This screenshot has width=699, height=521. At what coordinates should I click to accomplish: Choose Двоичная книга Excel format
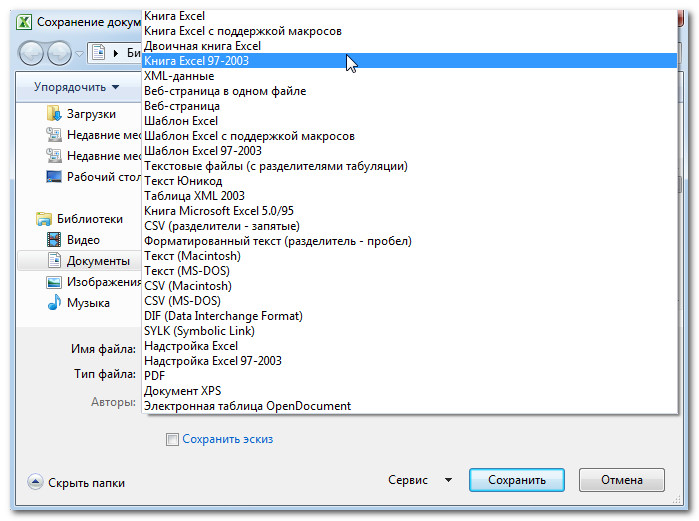click(410, 46)
